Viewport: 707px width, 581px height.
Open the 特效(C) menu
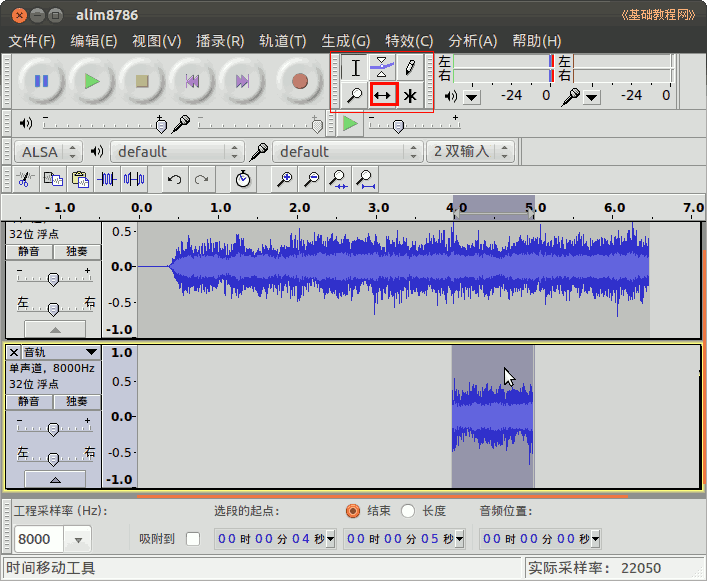tap(409, 41)
